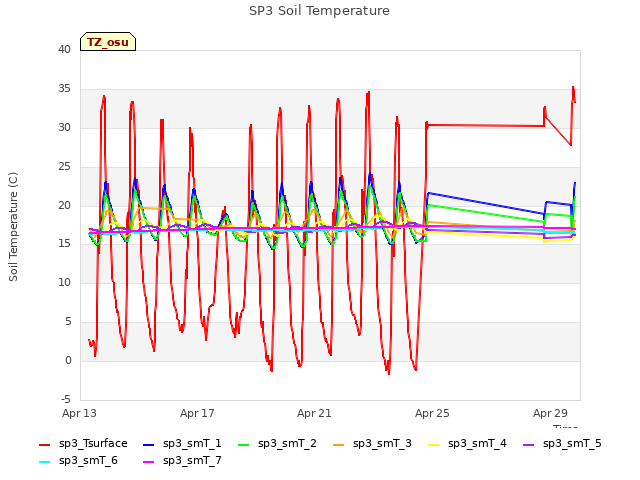This screenshot has width=640, height=480.
Task: Toggle the sp3_smT_1 legend entry
Action: [182, 444]
